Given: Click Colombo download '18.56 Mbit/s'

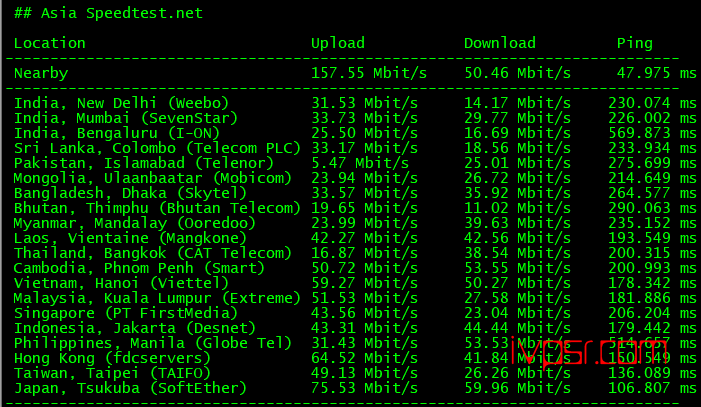Looking at the screenshot, I should coord(518,148).
